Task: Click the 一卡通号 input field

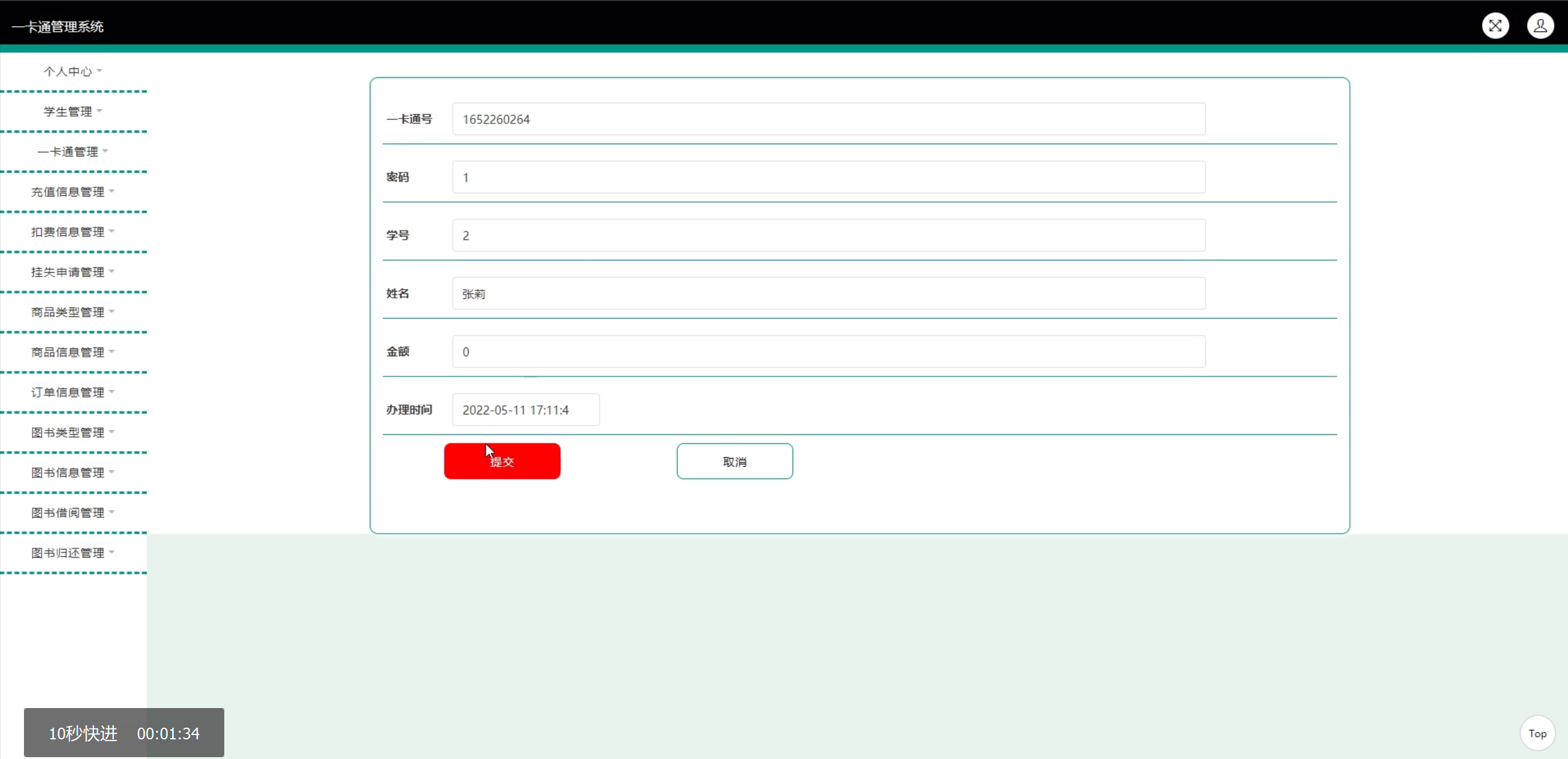Action: [x=828, y=119]
